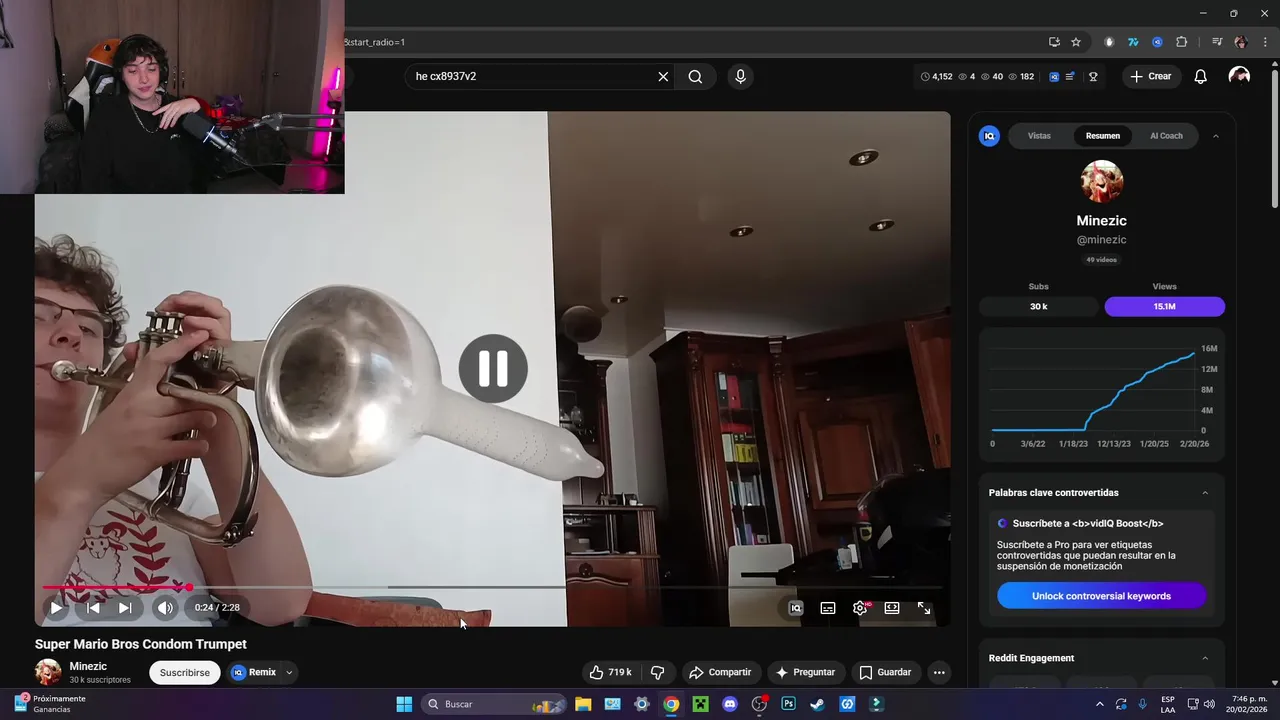The image size is (1280, 720).
Task: Save video with Guardar button
Action: (885, 672)
